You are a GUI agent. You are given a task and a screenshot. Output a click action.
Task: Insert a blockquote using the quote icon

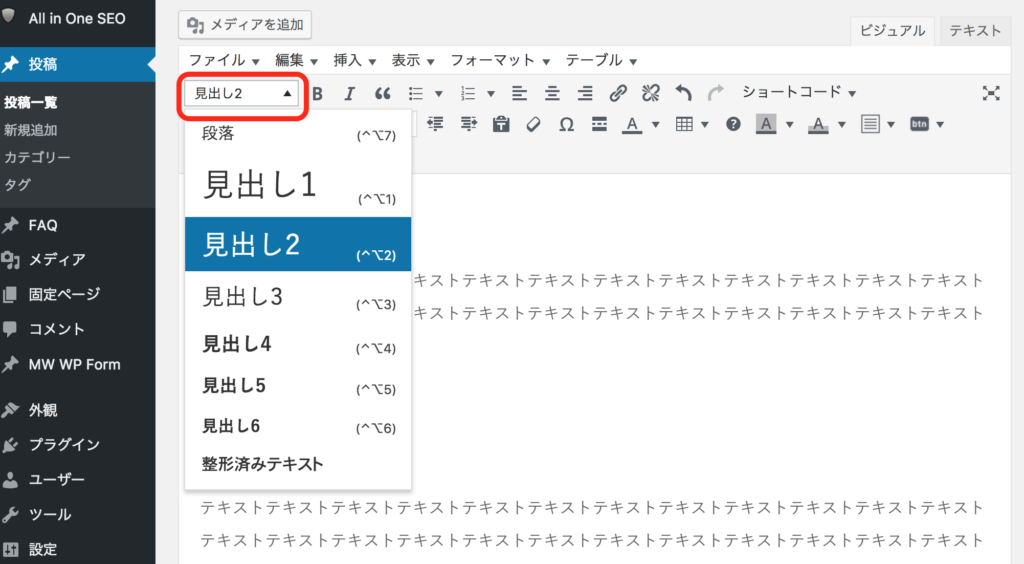pyautogui.click(x=382, y=93)
